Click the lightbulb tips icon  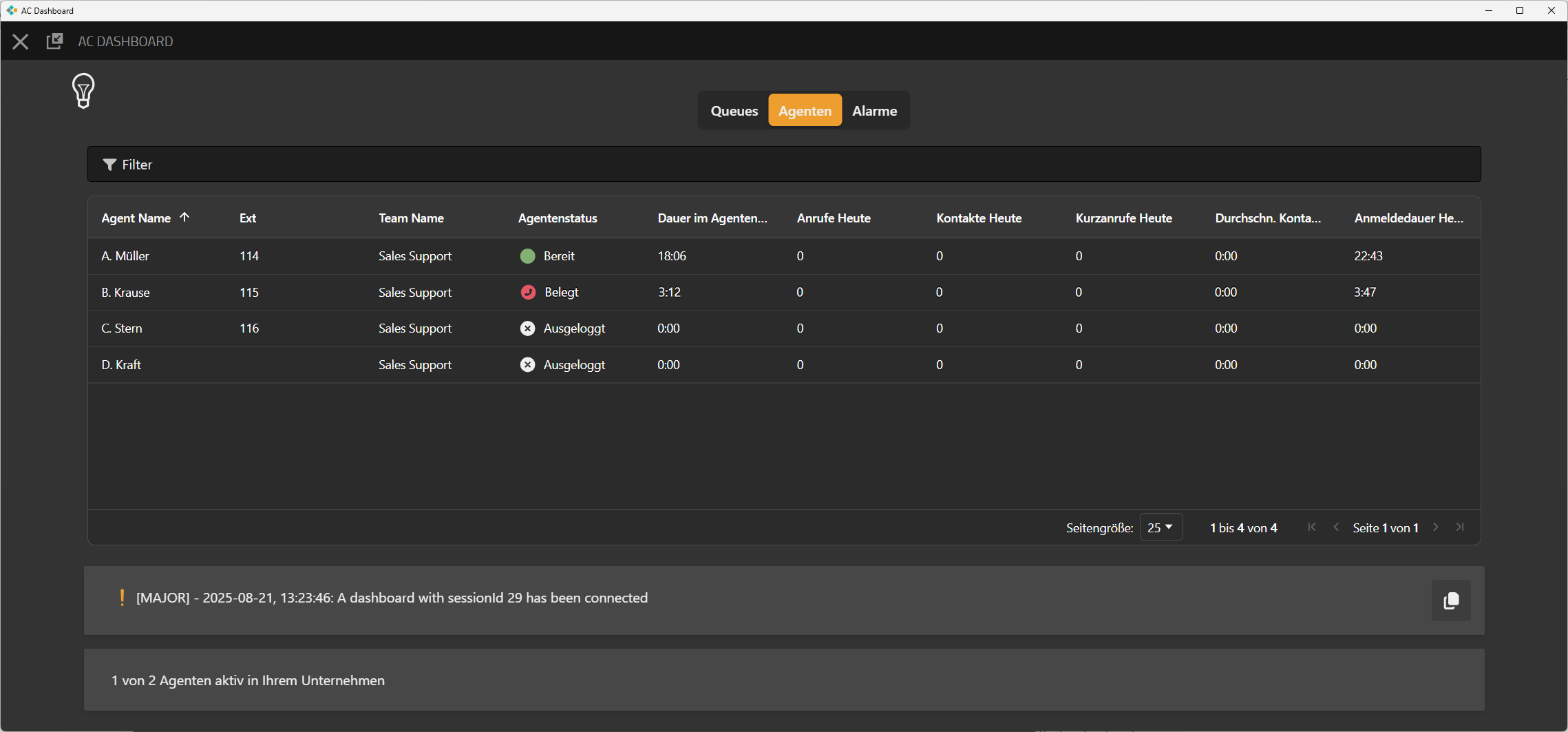[x=83, y=91]
